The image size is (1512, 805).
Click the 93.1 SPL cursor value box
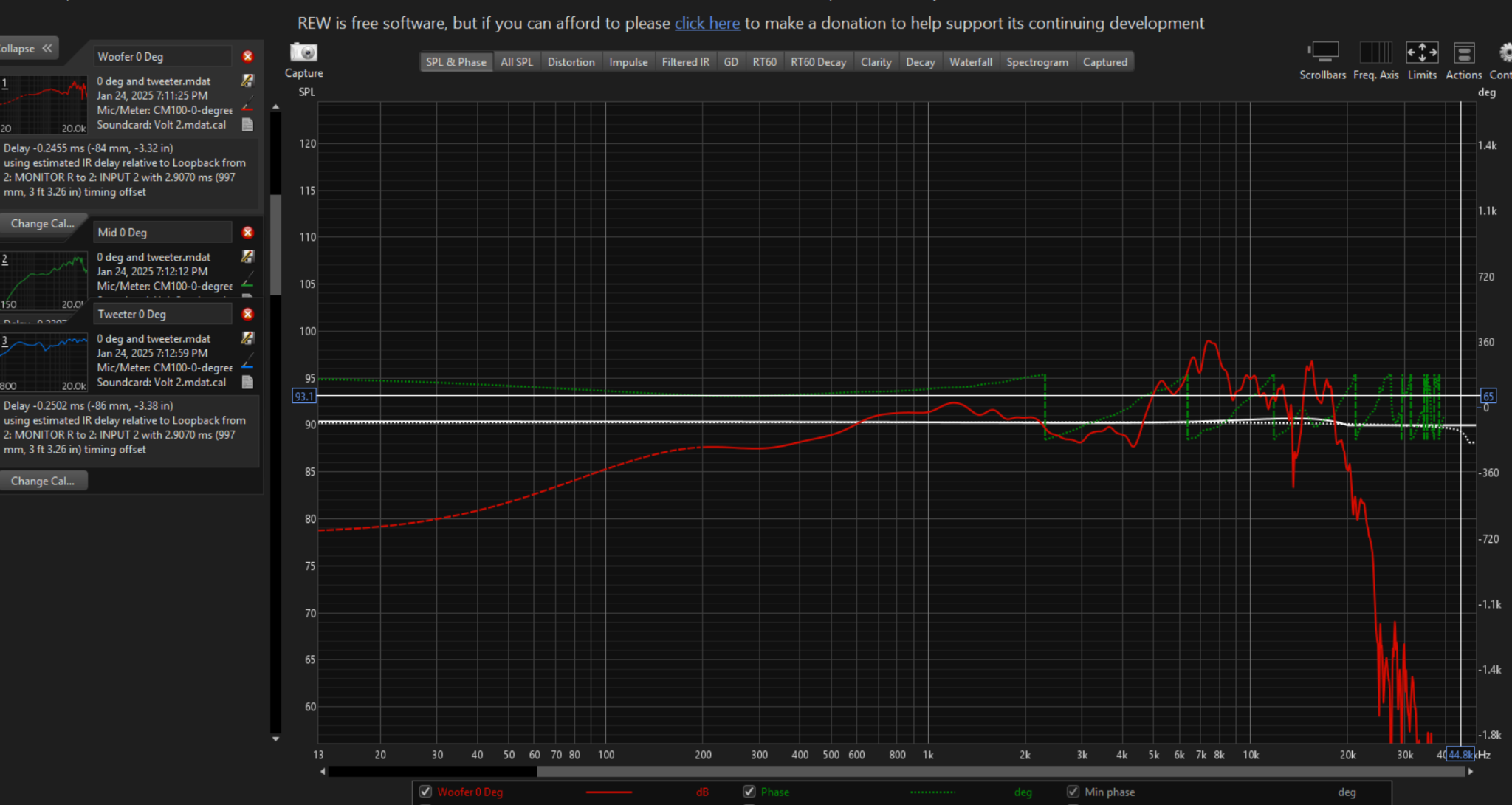coord(304,396)
